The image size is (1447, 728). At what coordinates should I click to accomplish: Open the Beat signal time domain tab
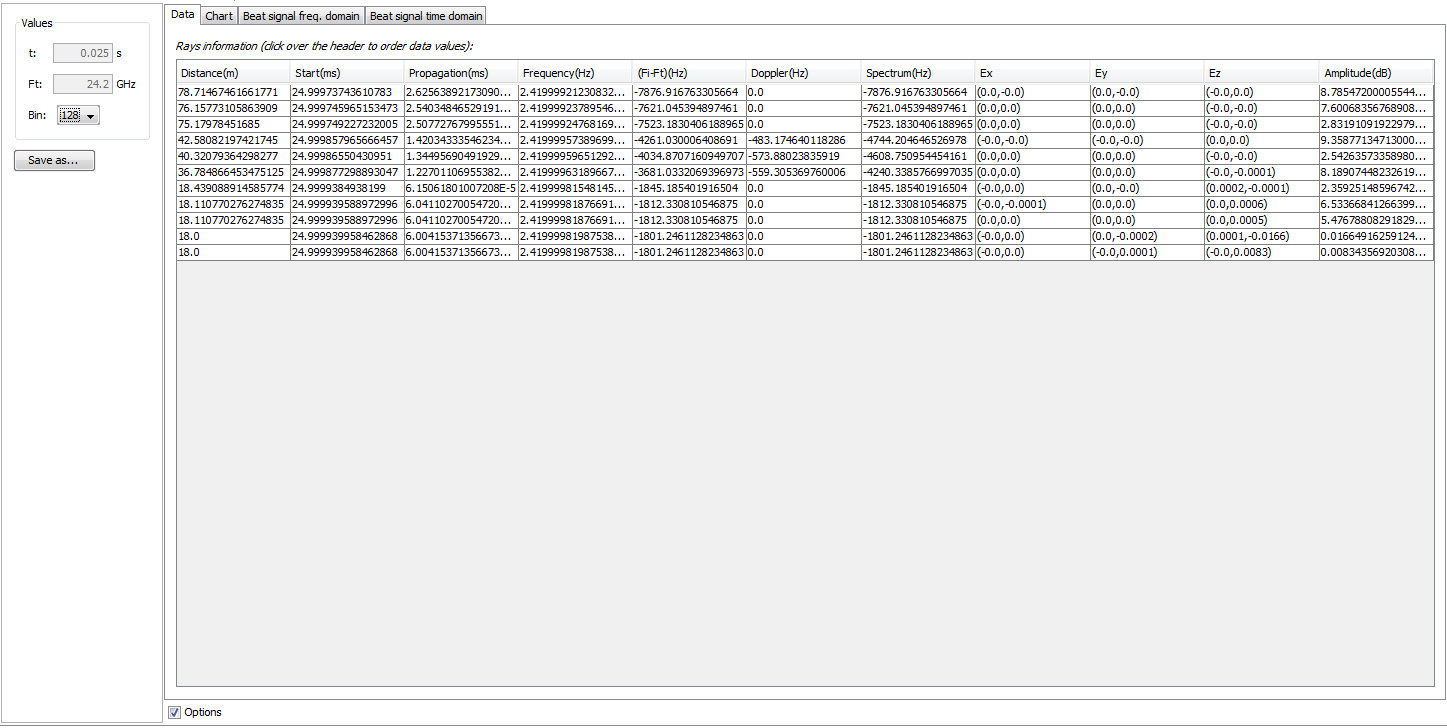[426, 16]
